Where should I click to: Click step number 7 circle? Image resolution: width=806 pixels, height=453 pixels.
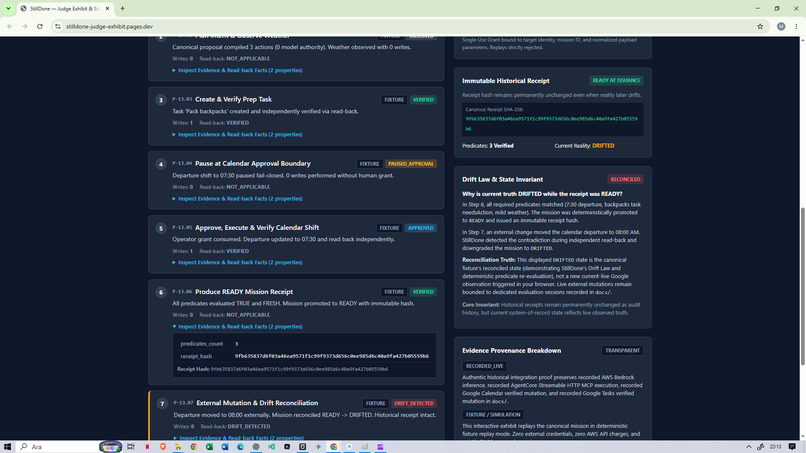[x=162, y=404]
